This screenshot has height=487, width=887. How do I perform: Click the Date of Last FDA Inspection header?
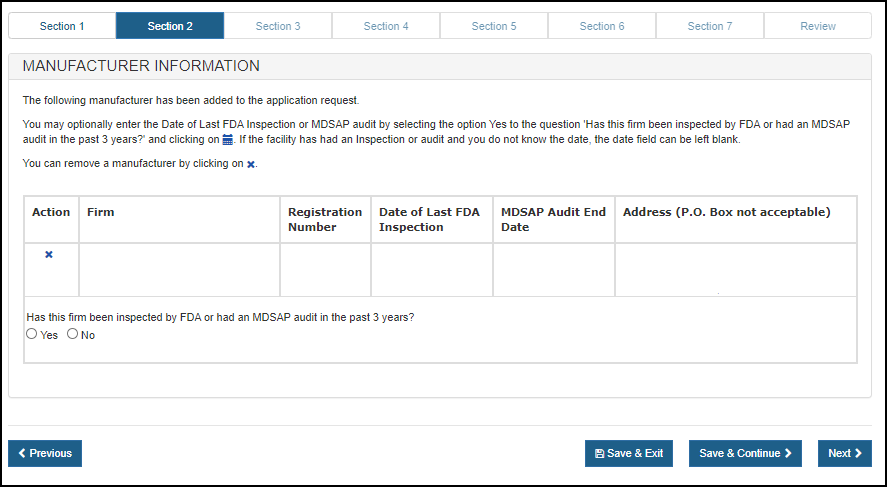pyautogui.click(x=429, y=219)
